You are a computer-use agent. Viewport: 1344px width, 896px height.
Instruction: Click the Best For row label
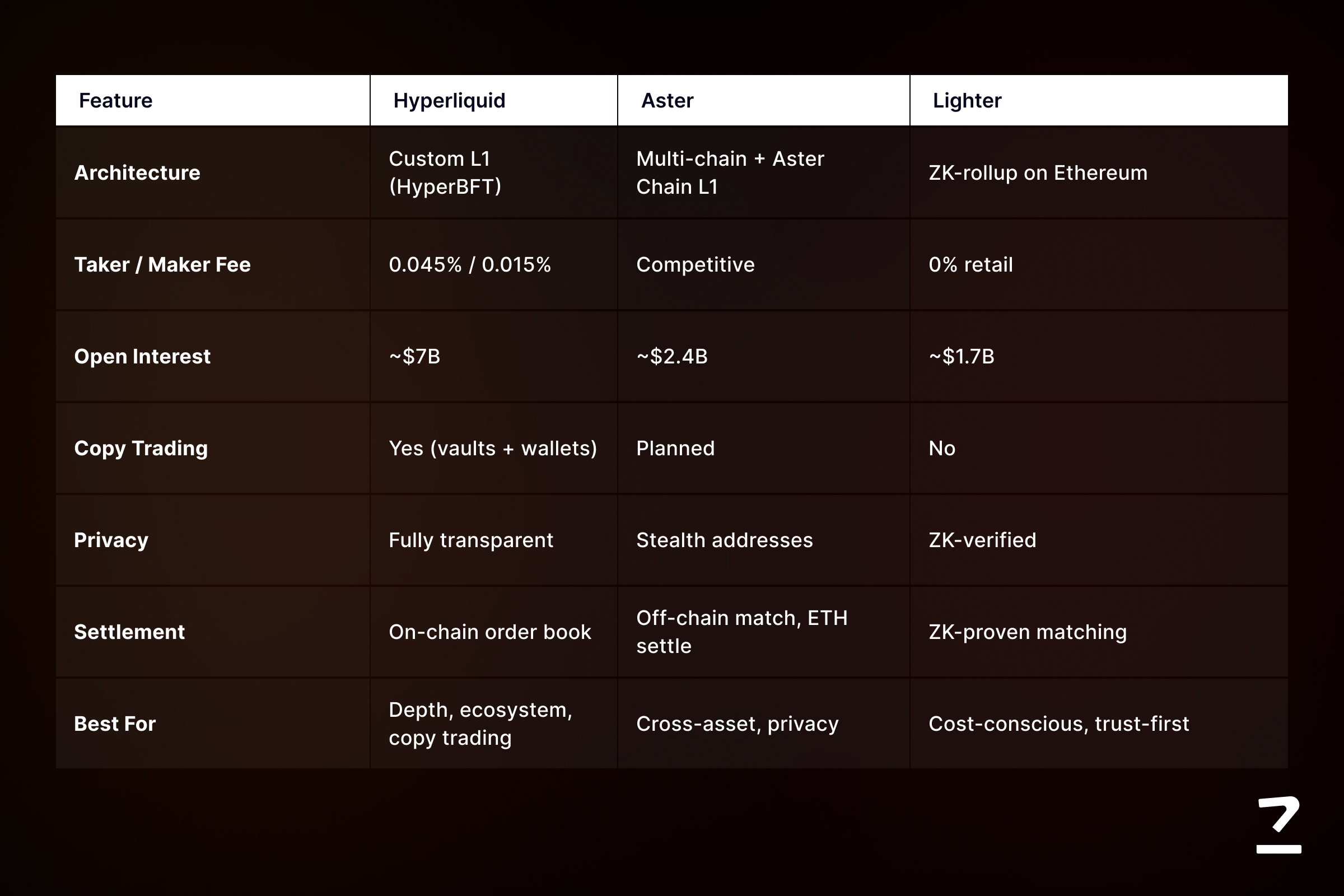pos(115,724)
